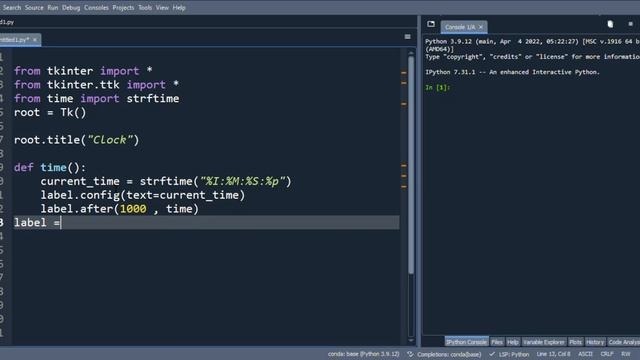The height and width of the screenshot is (360, 640).
Task: Click the Completions: conda(base) status entry
Action: 444,354
